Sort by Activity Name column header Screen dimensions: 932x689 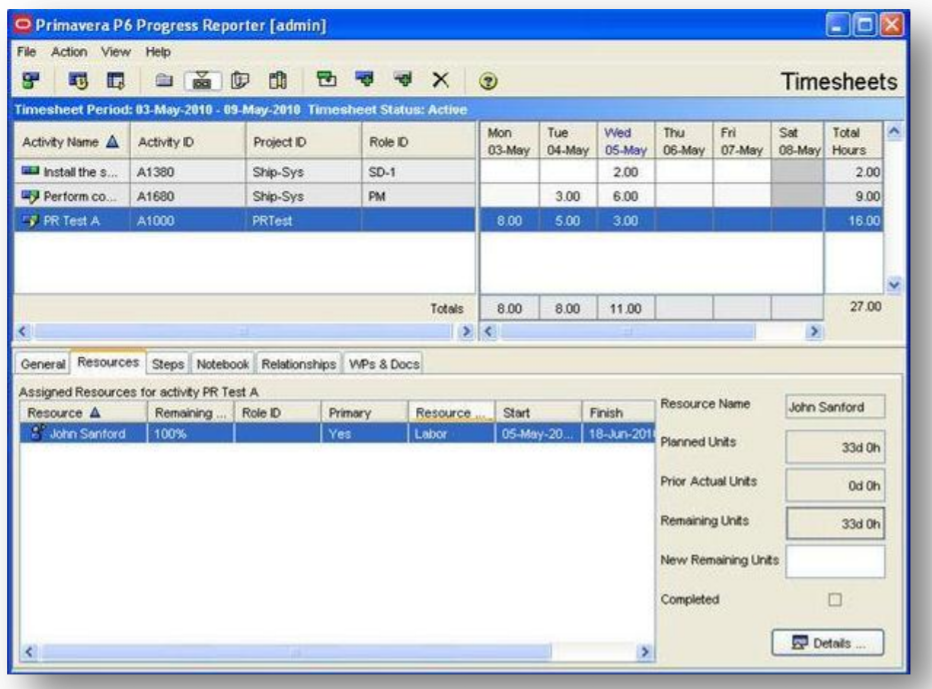[72, 142]
